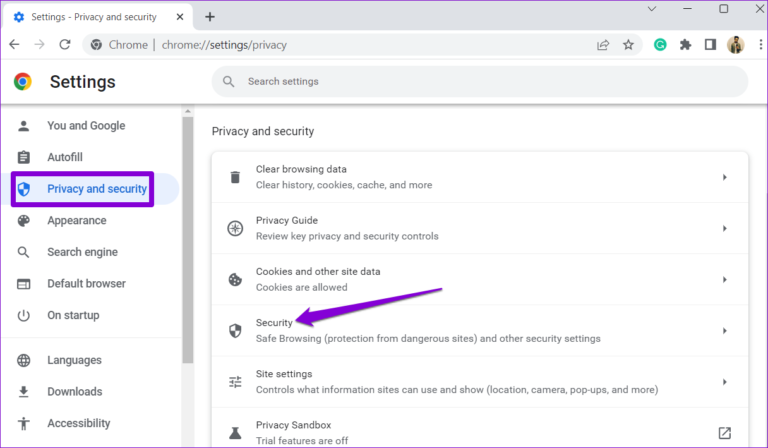
Task: Click Cookies and other site data title
Action: [318, 271]
